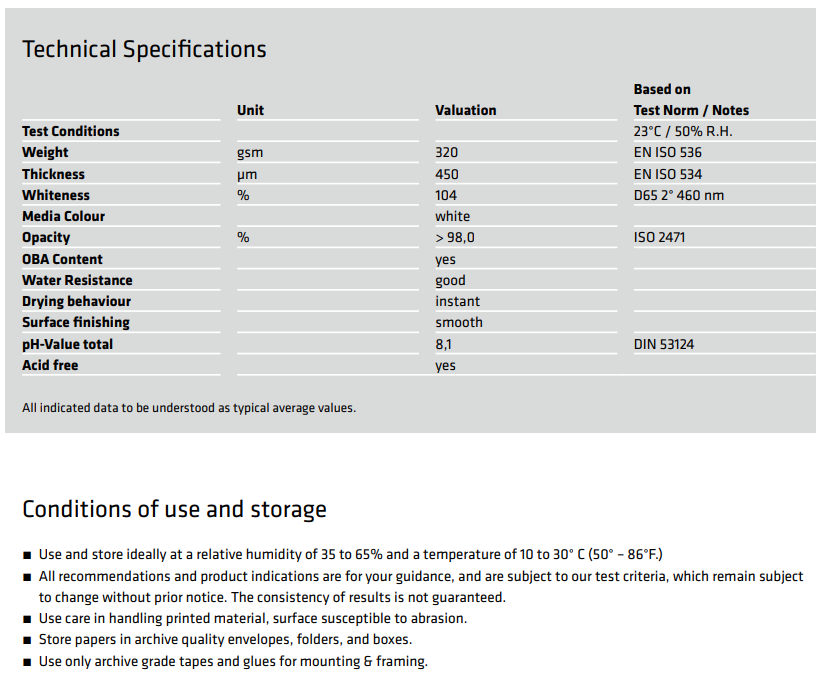The width and height of the screenshot is (820, 673).
Task: Click the 320 weight valuation value
Action: click(x=446, y=152)
